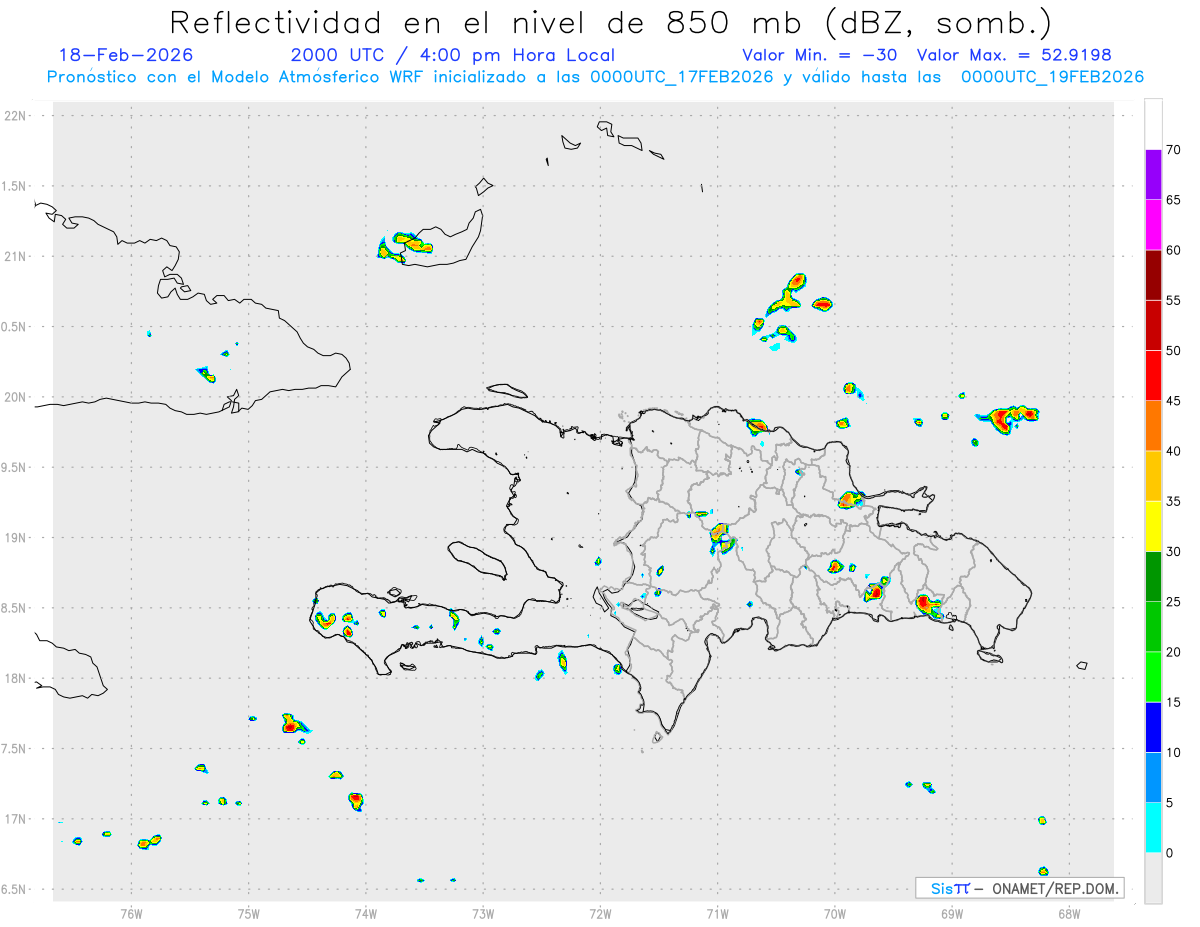This screenshot has height=927, width=1200.
Task: Pick the dark blue 10-15 dBZ colorbar segment
Action: (1153, 727)
